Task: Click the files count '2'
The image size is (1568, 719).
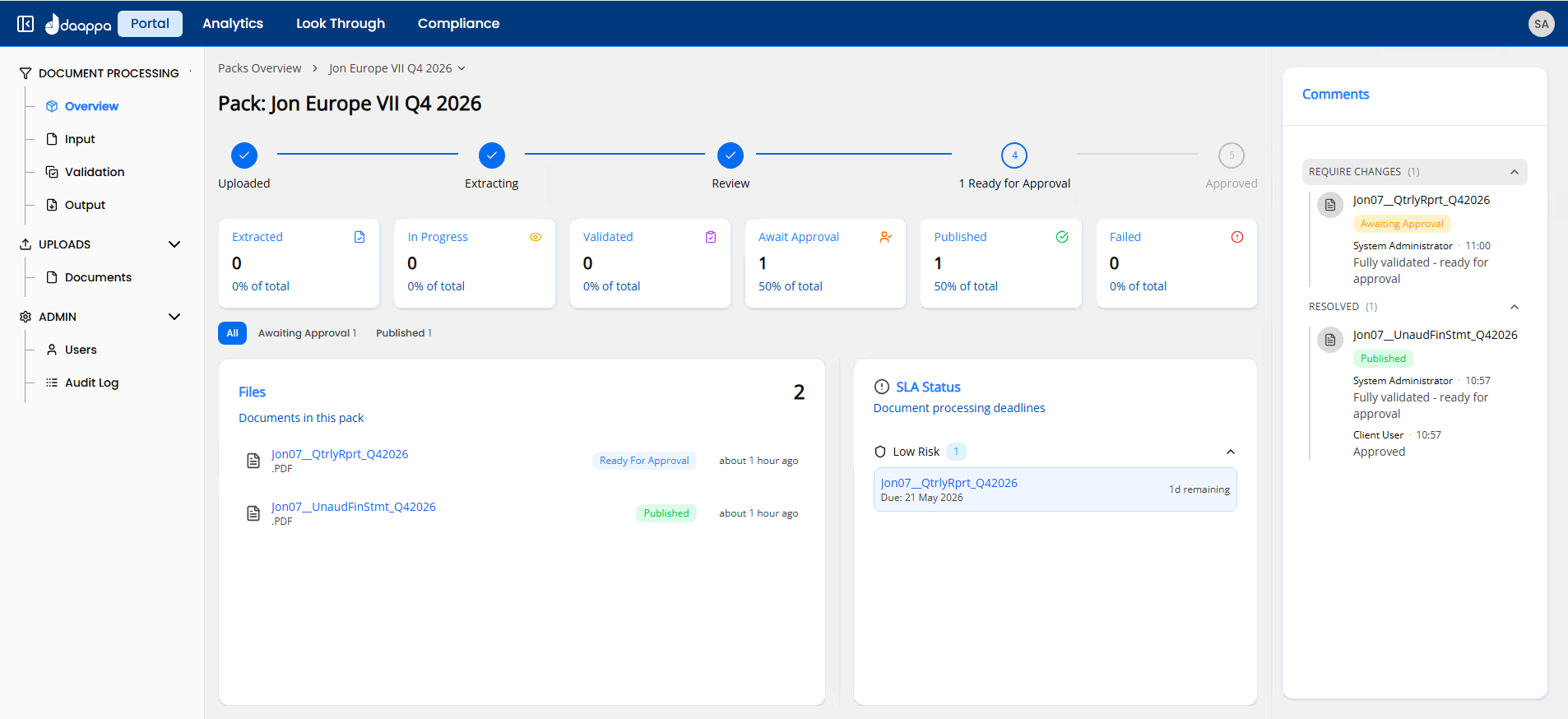Action: click(799, 392)
